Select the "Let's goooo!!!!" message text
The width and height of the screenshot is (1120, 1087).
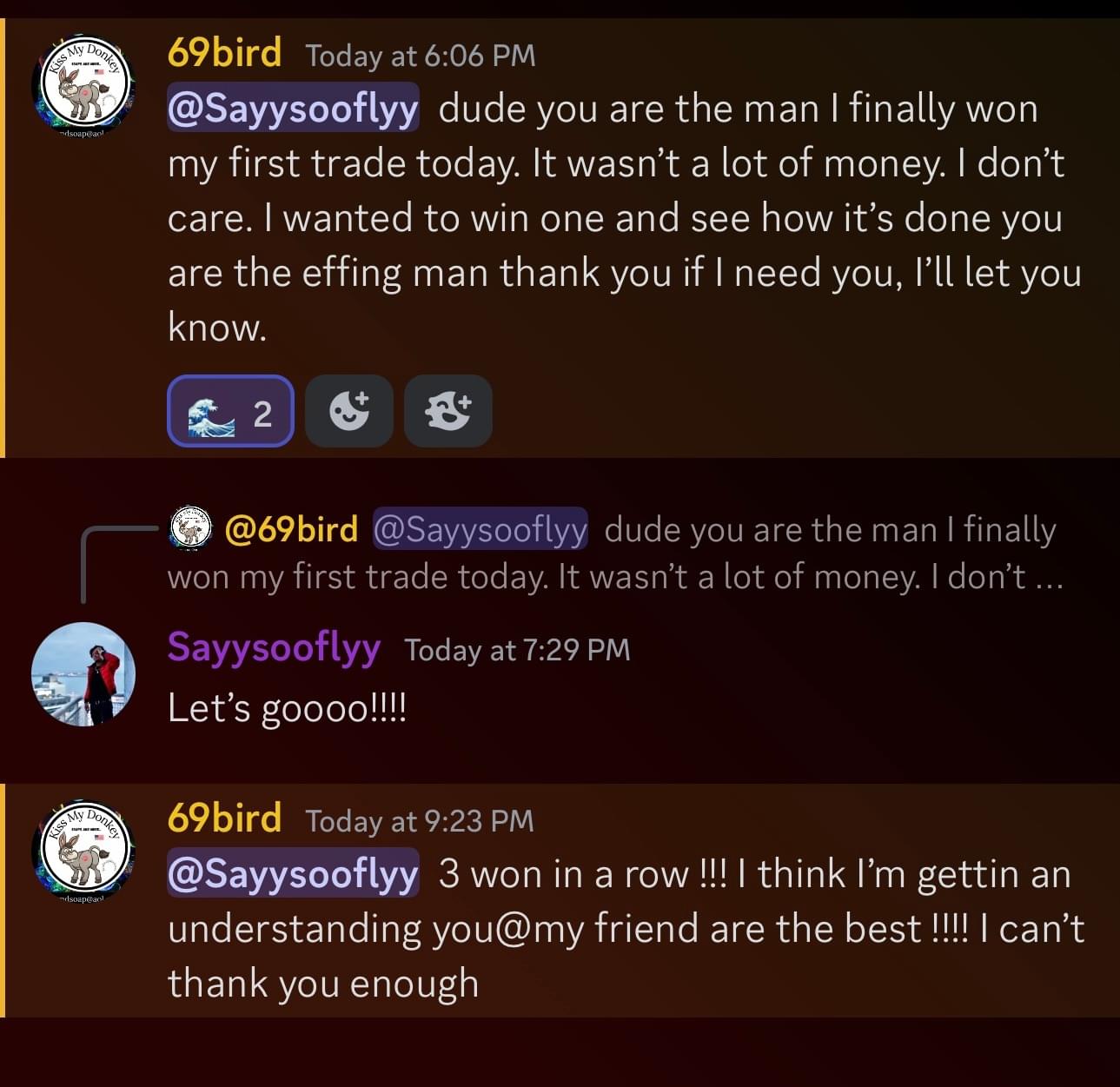pos(287,707)
